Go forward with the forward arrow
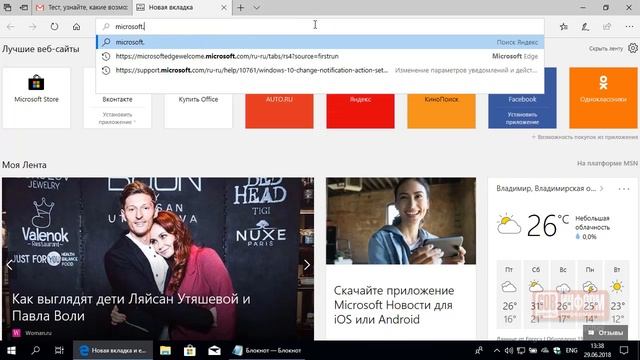The image size is (640, 360). [x=32, y=27]
